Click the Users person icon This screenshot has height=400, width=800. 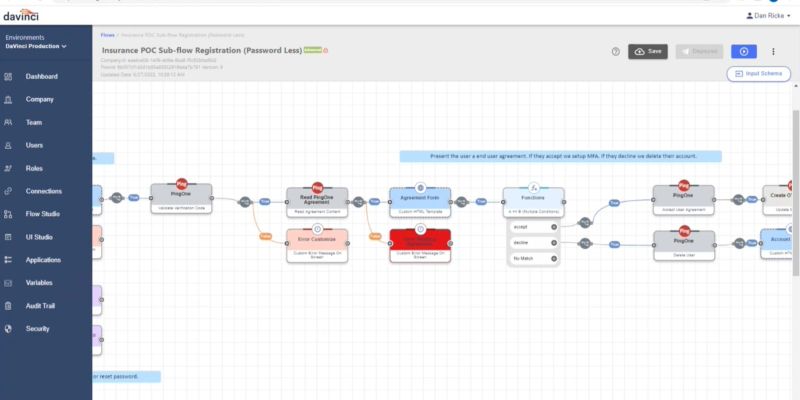(x=8, y=145)
